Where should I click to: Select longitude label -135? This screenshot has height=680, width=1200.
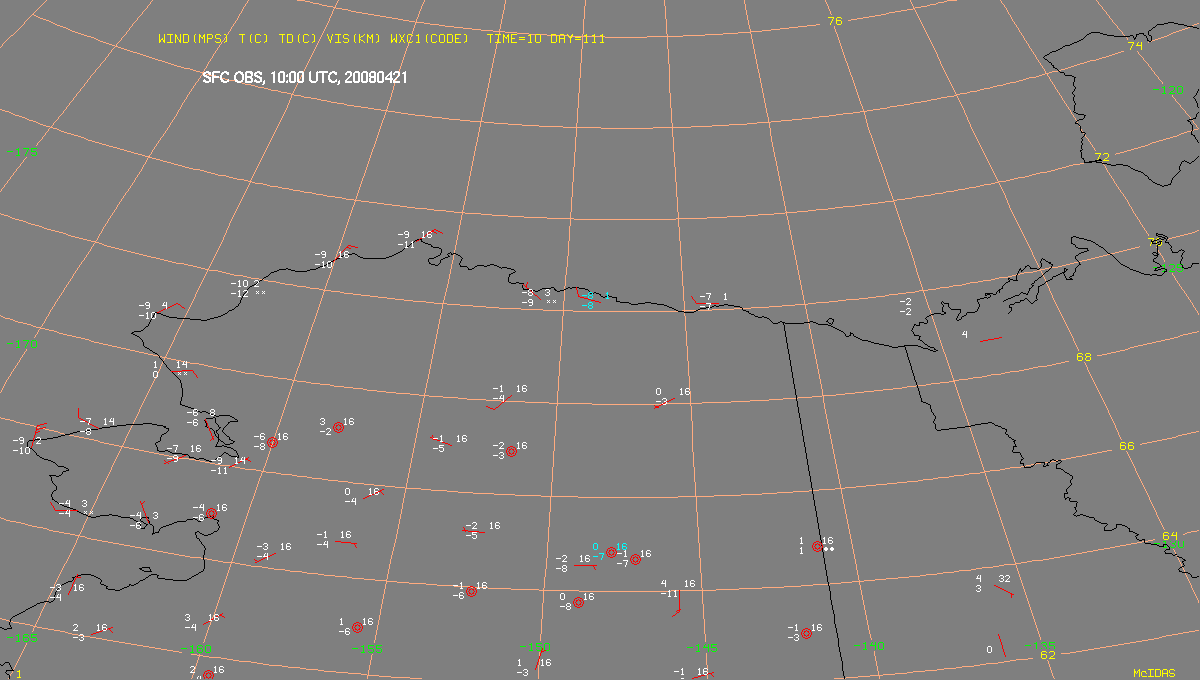[x=1040, y=645]
